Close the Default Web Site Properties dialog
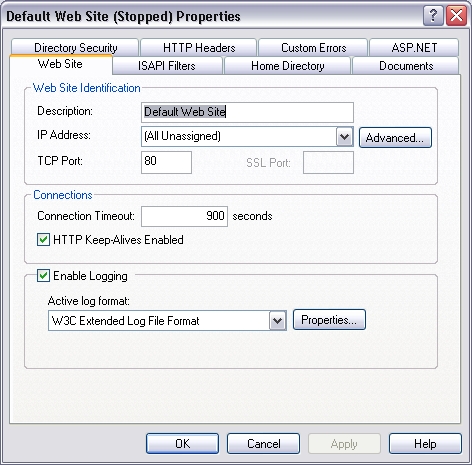Viewport: 472px width, 465px height. [x=456, y=16]
